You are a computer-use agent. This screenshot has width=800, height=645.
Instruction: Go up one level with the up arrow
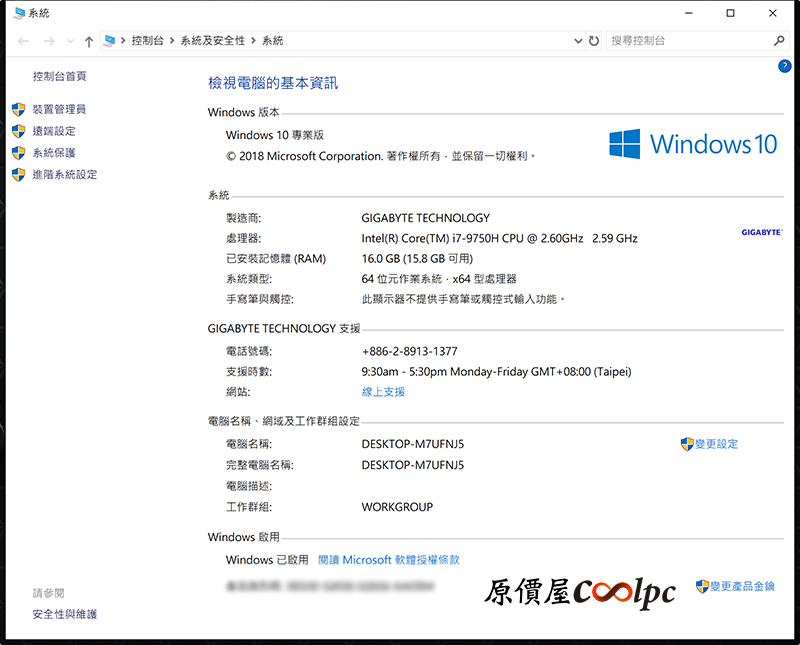89,41
